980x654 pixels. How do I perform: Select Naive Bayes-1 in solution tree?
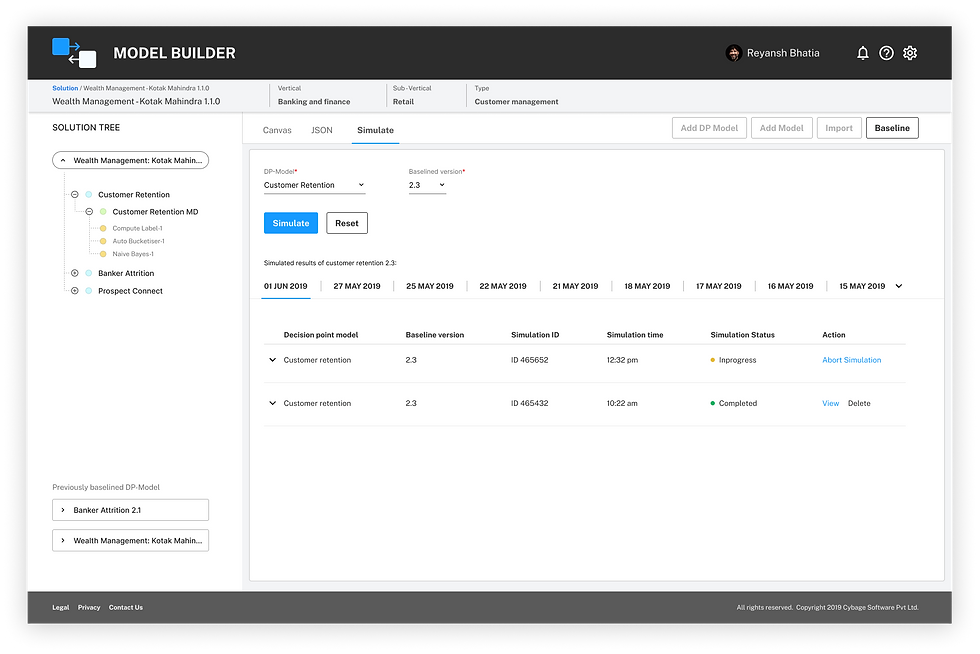click(x=133, y=254)
